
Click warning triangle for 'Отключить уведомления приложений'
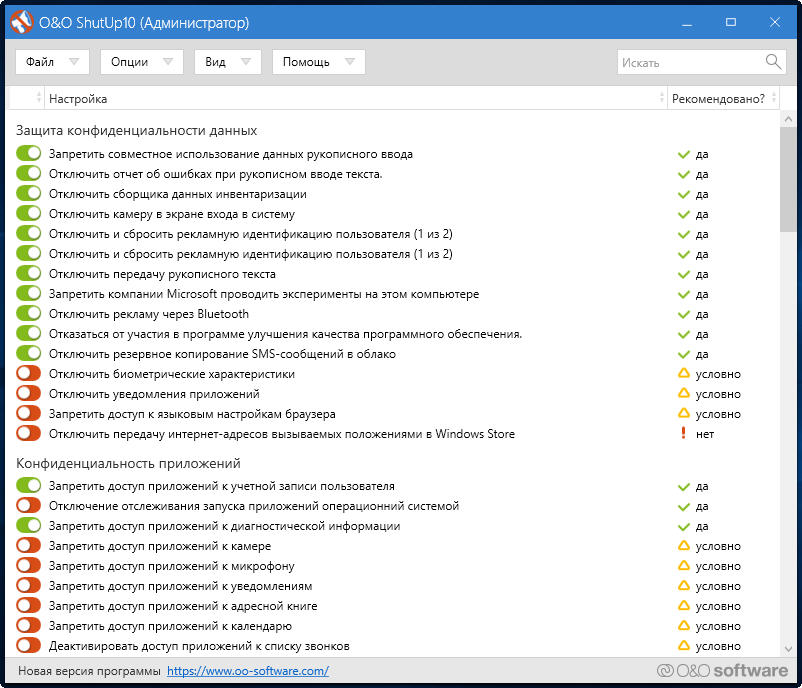683,393
